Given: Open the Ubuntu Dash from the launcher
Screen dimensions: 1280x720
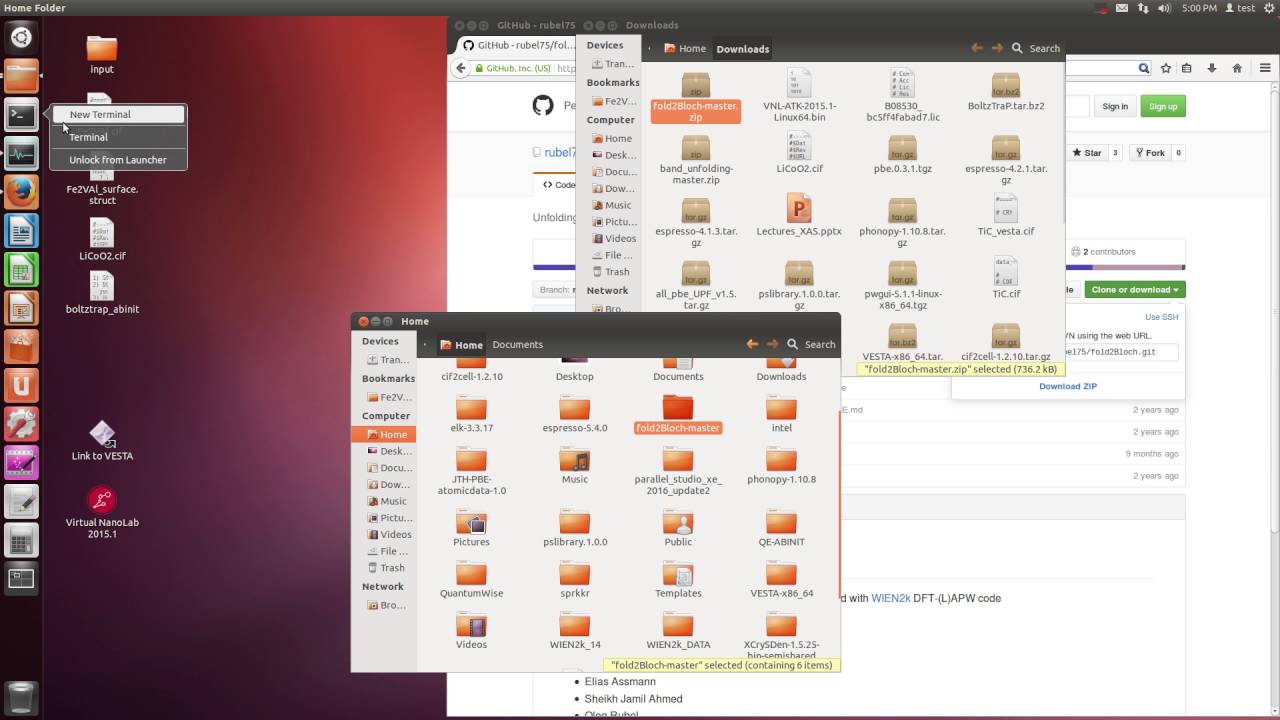Looking at the screenshot, I should click(21, 38).
